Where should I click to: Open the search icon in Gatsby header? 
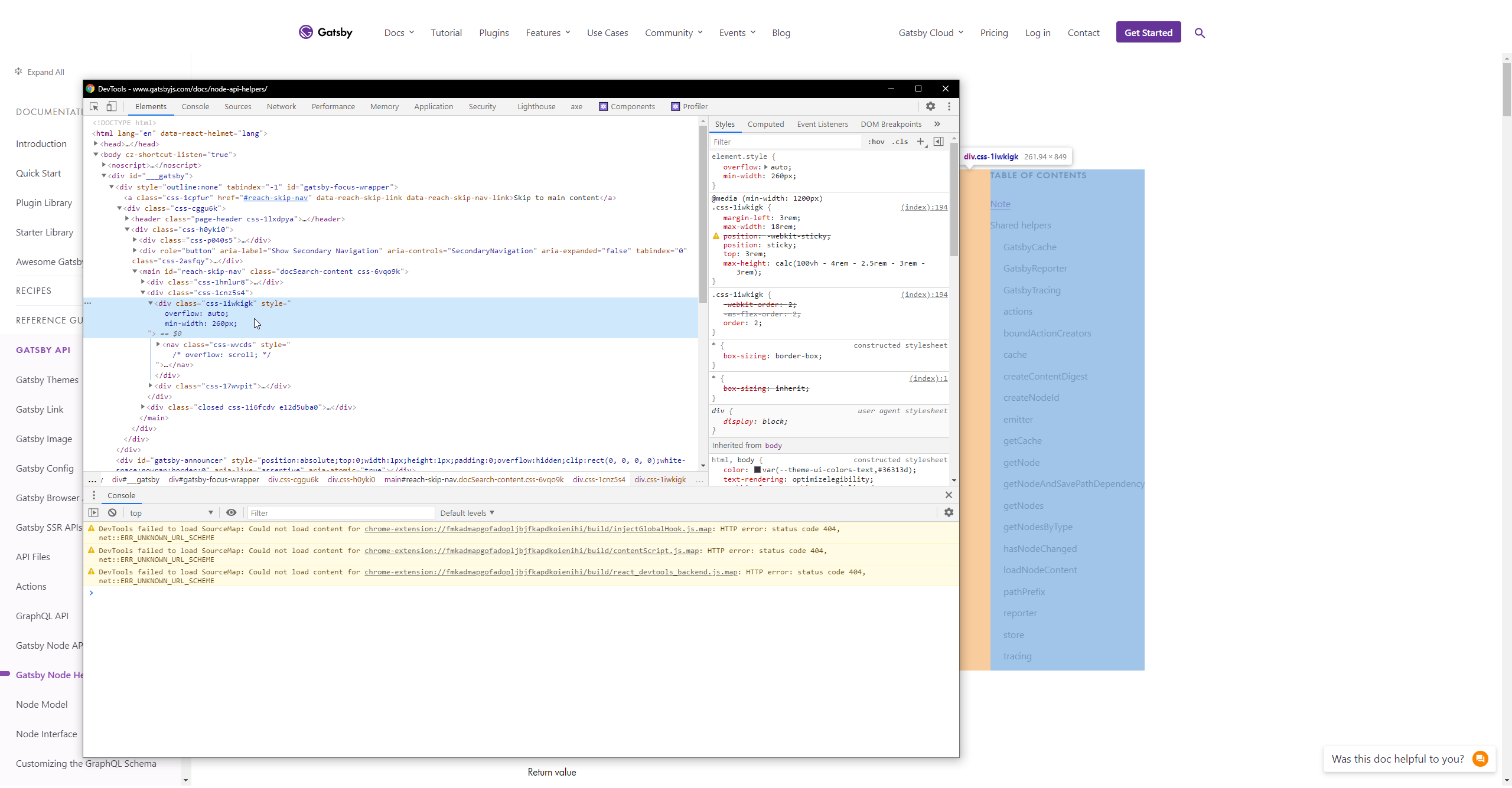(1200, 33)
